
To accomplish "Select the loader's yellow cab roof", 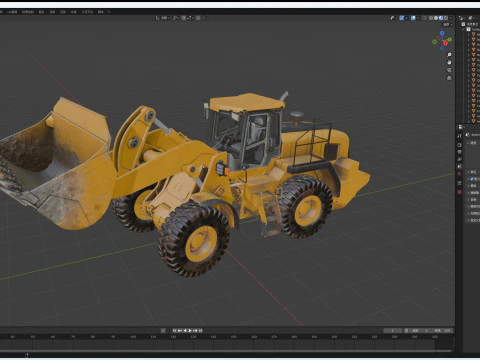I will (246, 102).
